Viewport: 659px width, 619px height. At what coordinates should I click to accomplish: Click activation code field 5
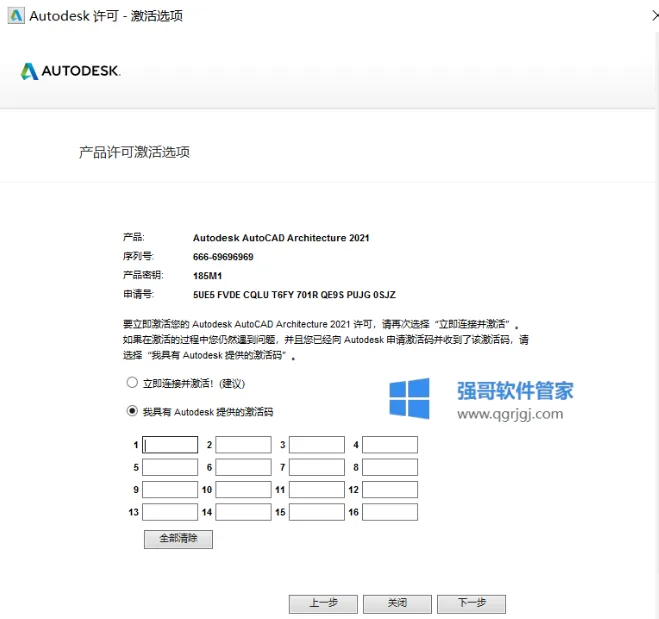(x=170, y=467)
